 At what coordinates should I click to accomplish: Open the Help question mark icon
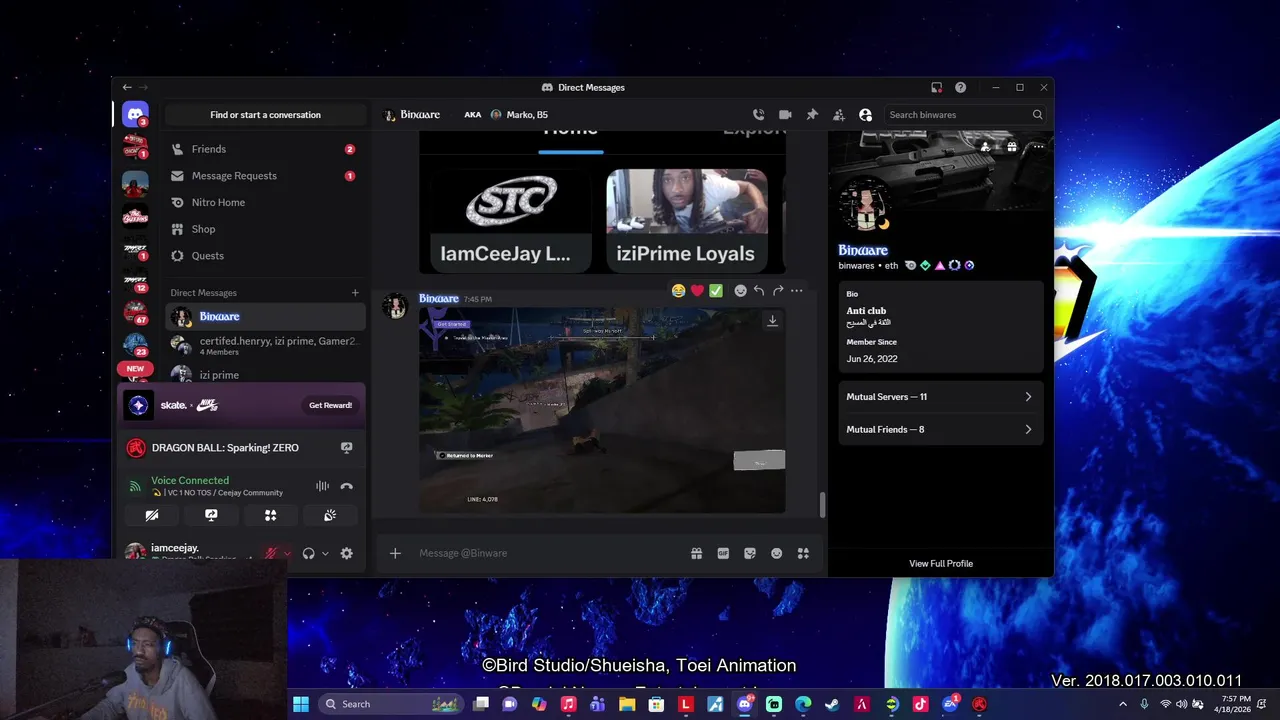tap(960, 88)
